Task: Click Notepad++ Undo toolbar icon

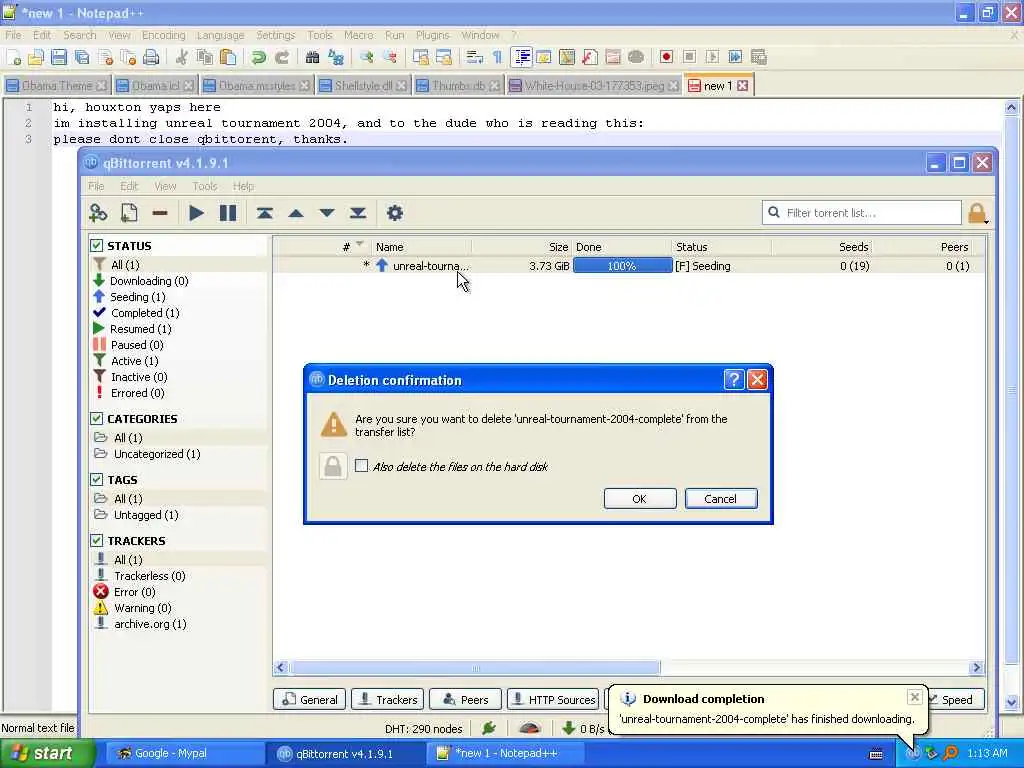Action: click(x=259, y=57)
